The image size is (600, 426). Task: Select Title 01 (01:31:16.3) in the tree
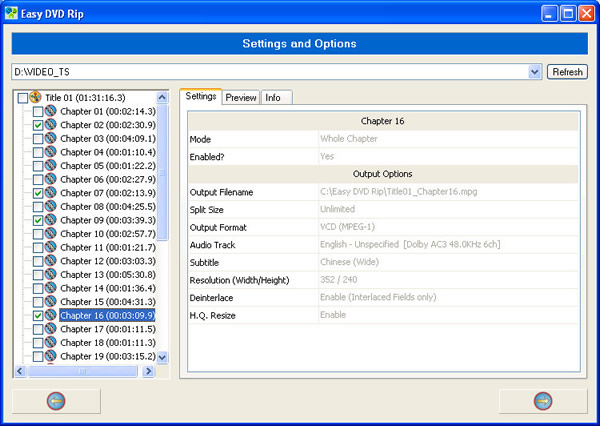coord(85,98)
